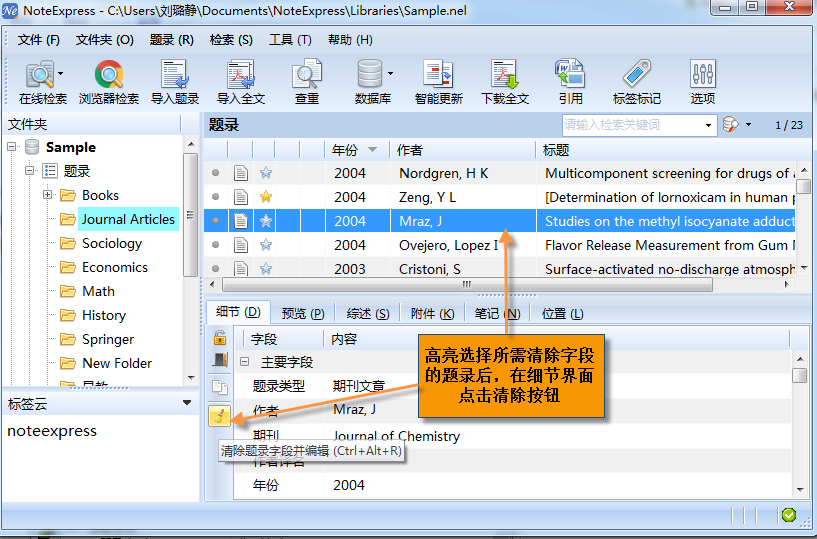Sort records by 标题 column header
The height and width of the screenshot is (539, 817).
click(665, 150)
